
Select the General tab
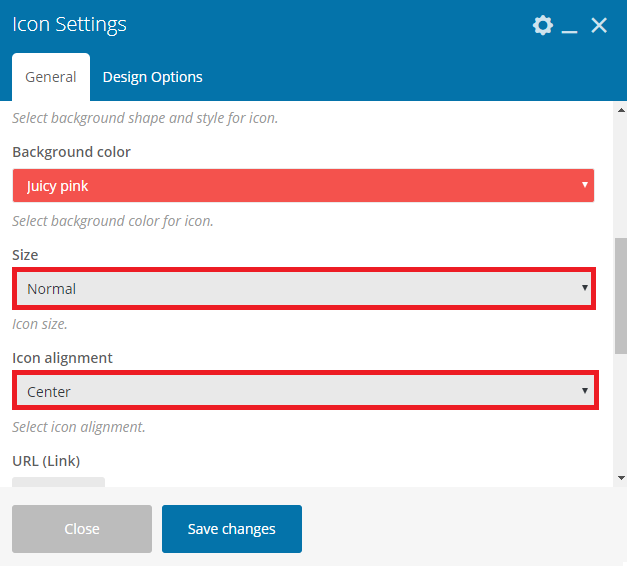[x=51, y=77]
